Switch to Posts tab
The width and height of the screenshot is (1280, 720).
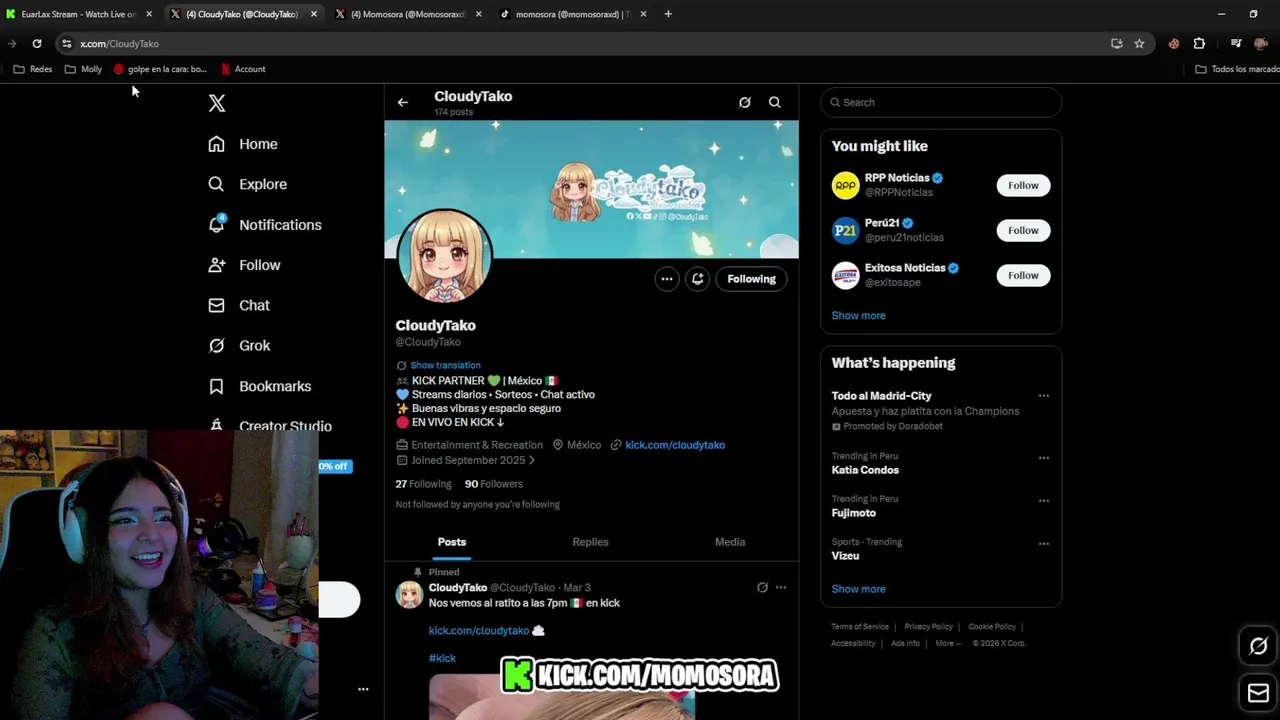click(452, 542)
